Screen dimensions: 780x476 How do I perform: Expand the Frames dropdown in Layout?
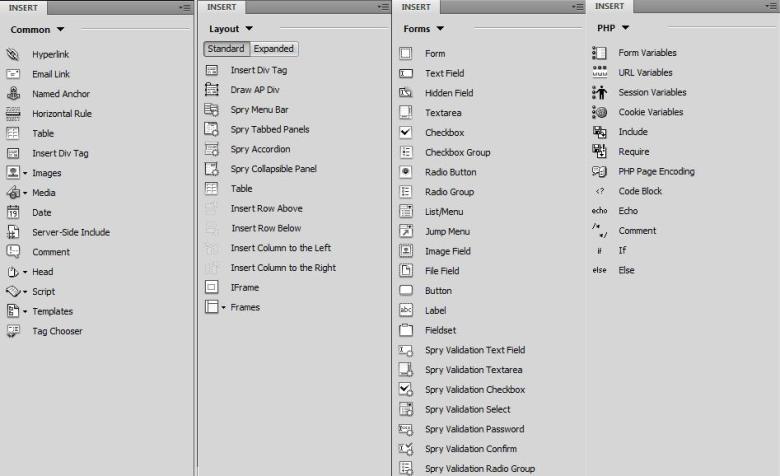coord(224,307)
